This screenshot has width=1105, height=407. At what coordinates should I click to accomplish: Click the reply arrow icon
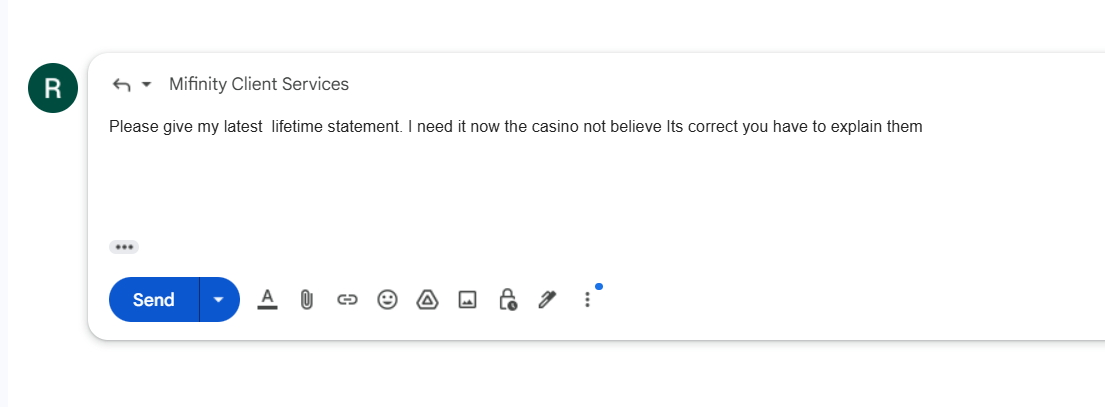click(121, 85)
